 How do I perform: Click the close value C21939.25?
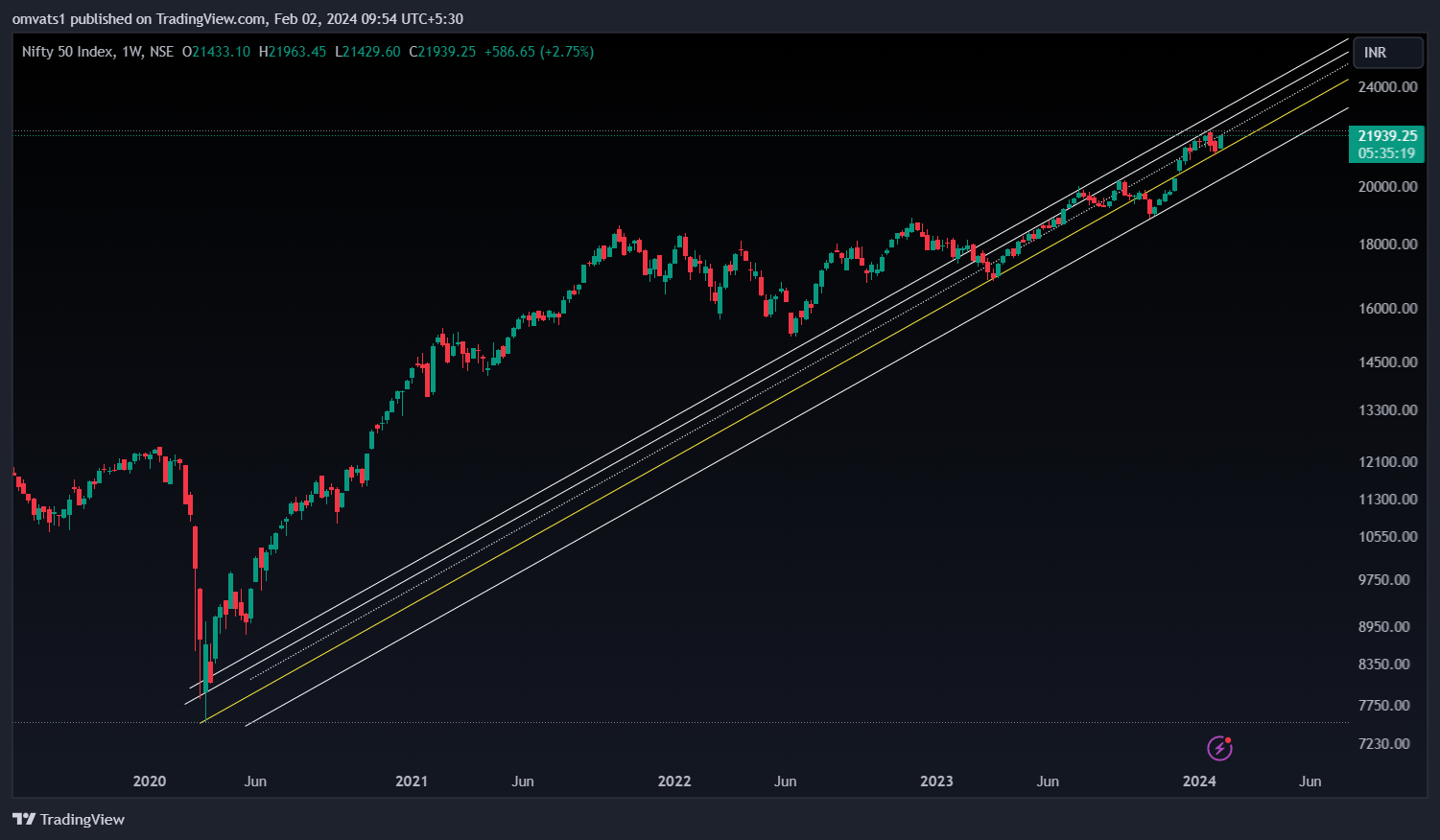point(442,52)
